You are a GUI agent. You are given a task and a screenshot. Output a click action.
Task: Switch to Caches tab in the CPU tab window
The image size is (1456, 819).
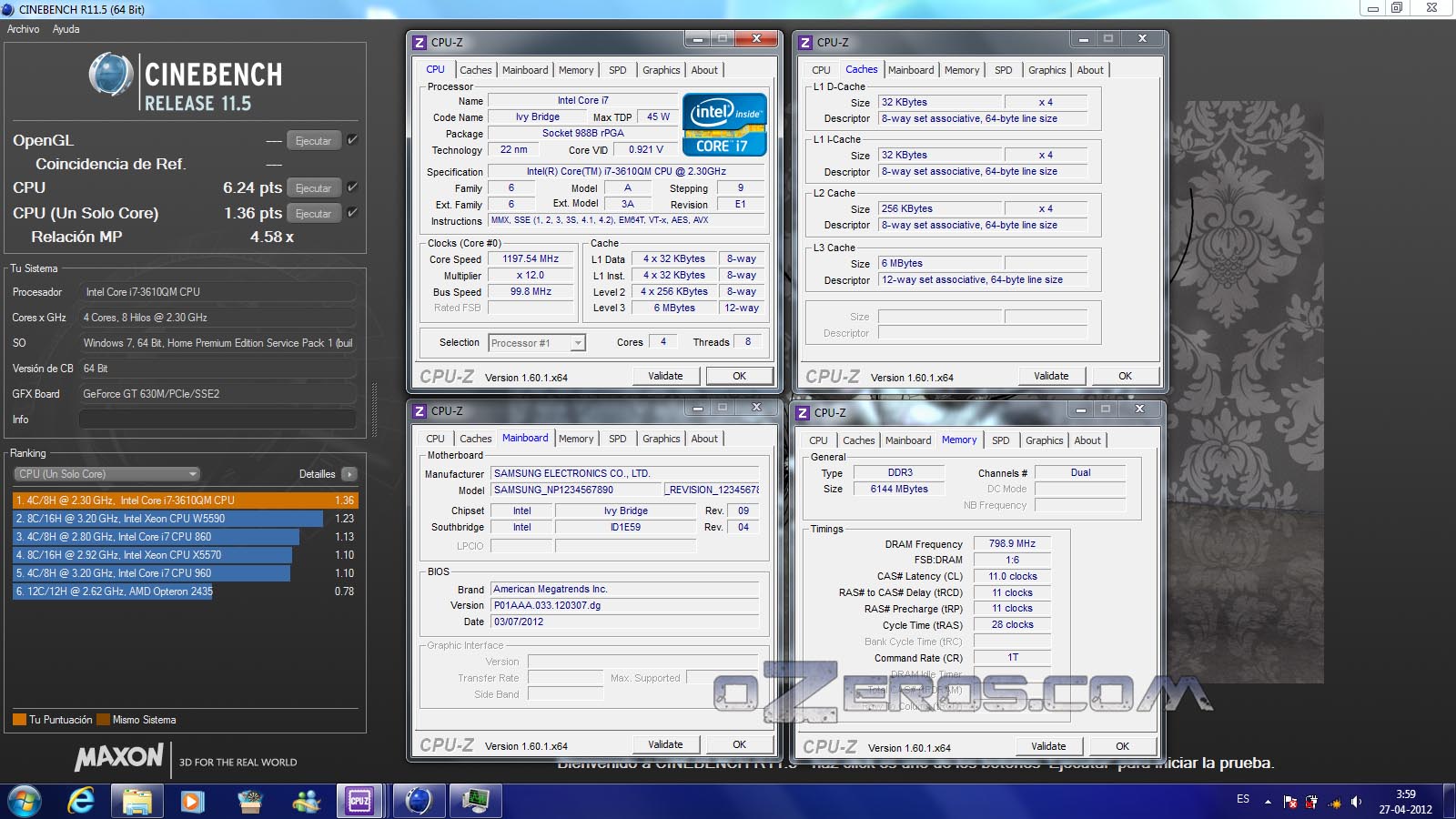[x=475, y=70]
